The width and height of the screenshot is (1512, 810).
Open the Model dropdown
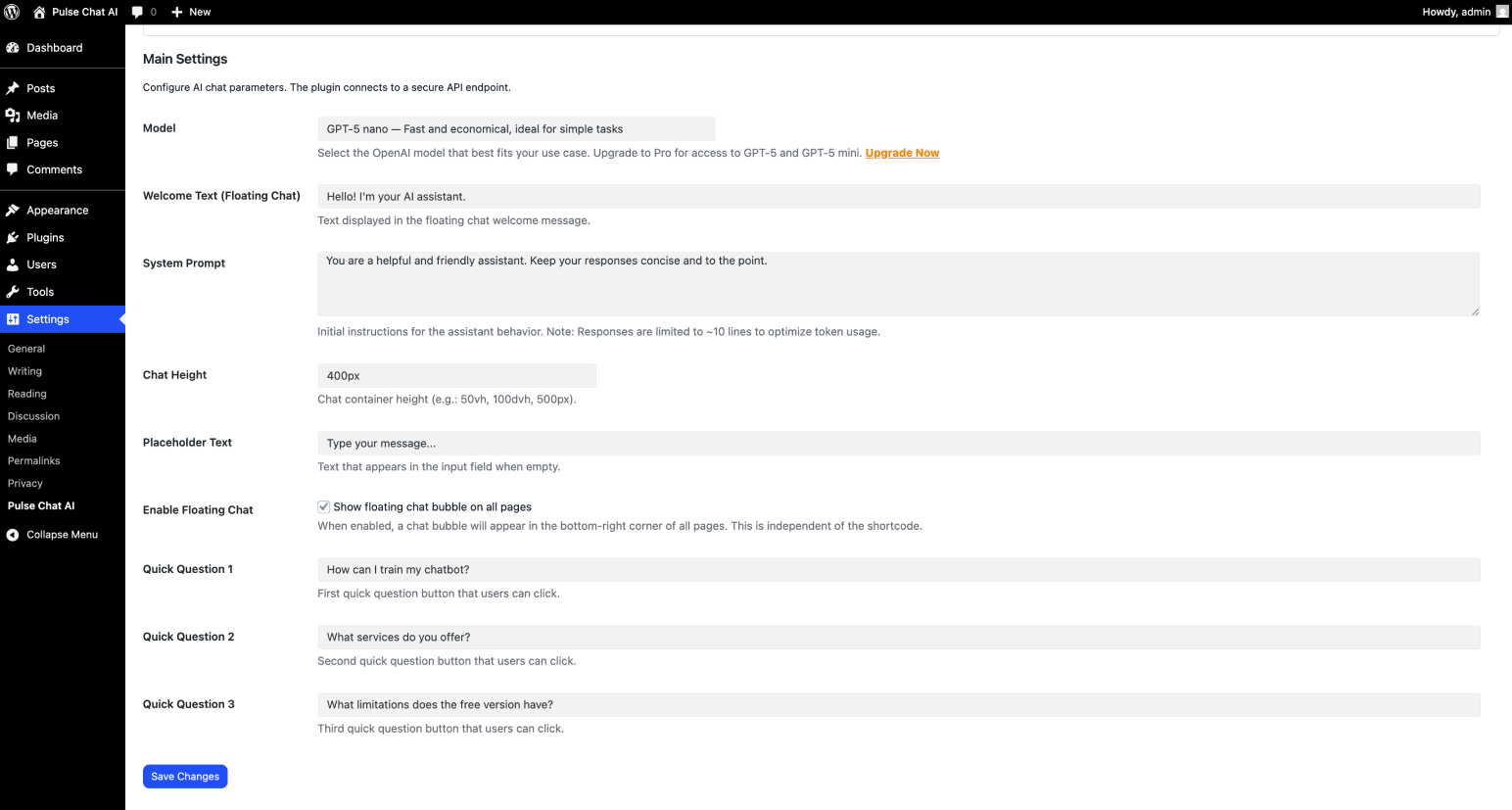pyautogui.click(x=516, y=129)
